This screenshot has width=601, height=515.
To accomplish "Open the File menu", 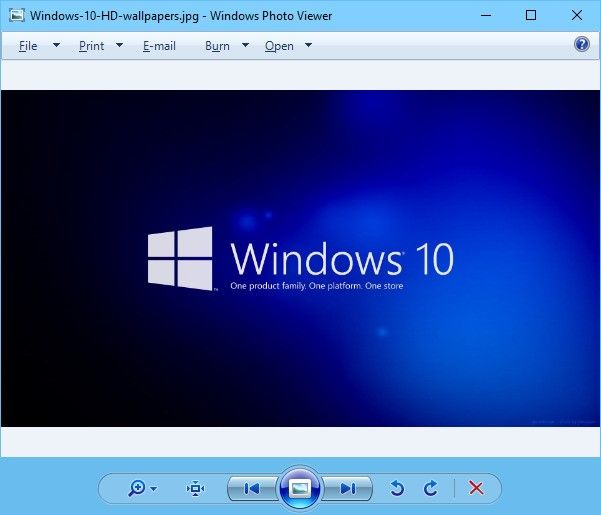I will (28, 46).
